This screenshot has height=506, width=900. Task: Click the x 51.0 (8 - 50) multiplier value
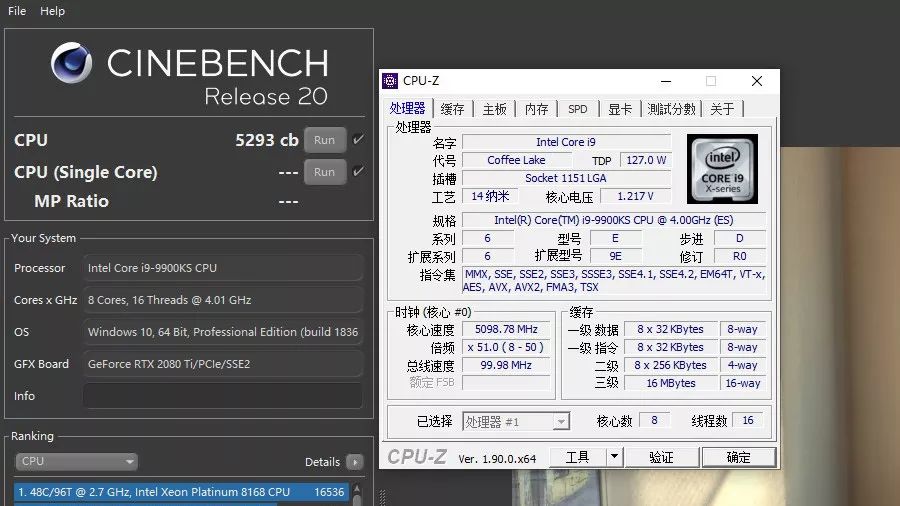(506, 347)
